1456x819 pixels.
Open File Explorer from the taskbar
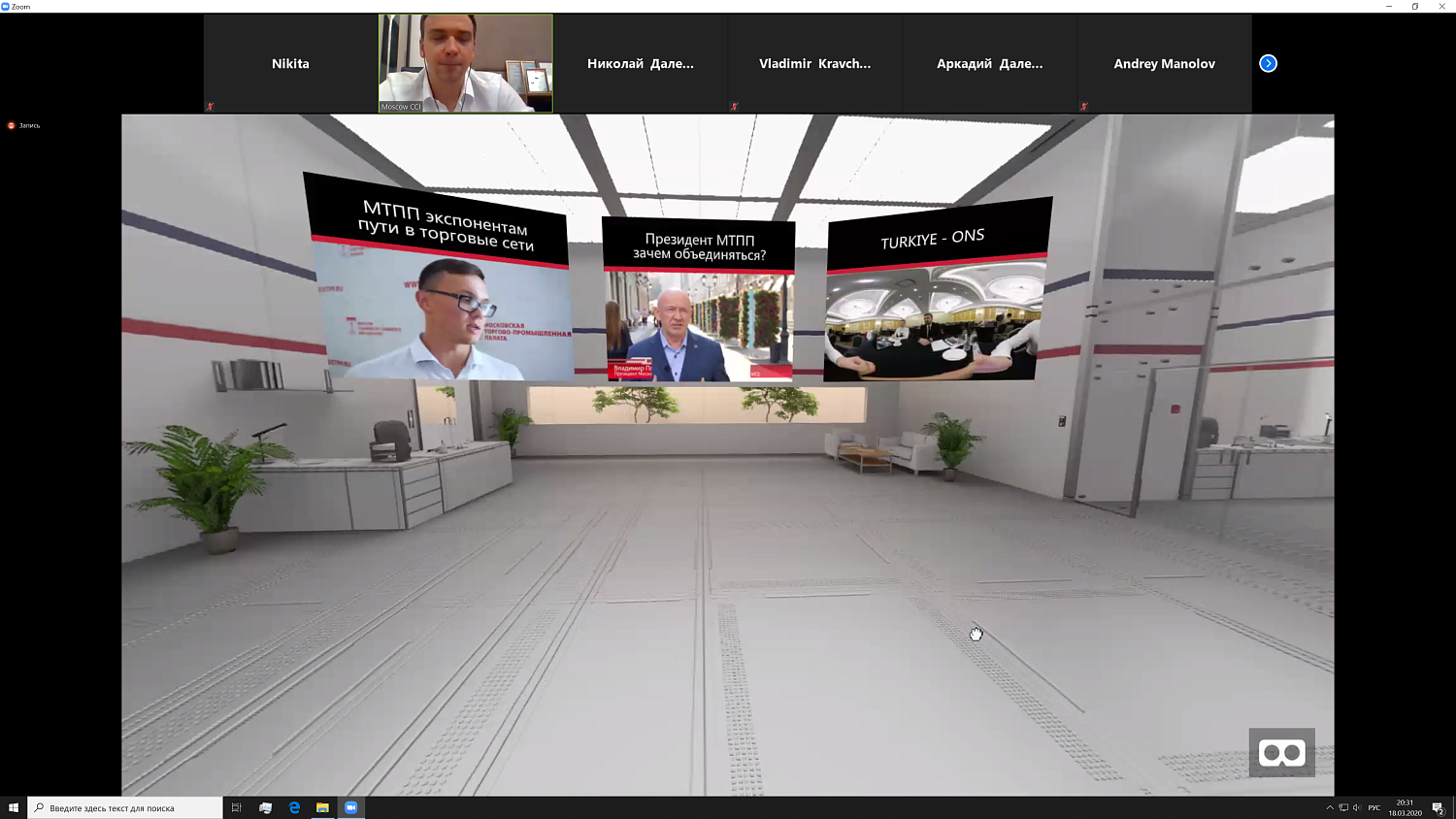322,807
